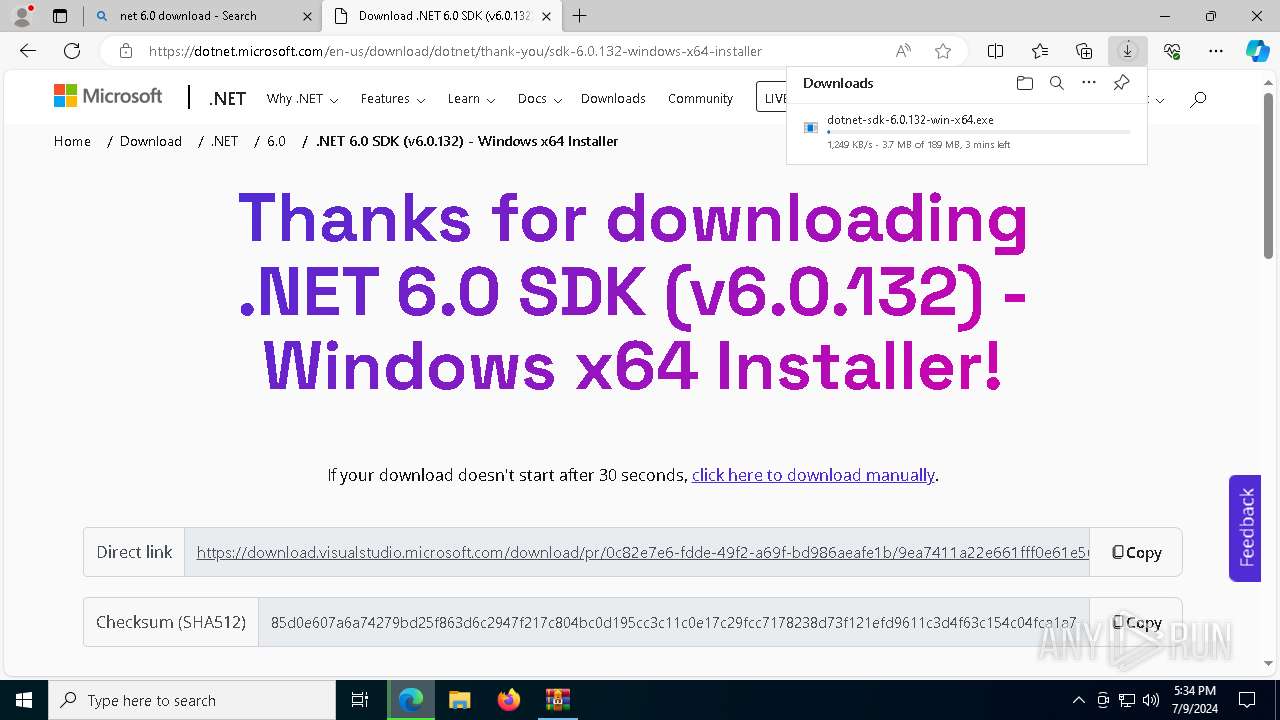Open the volume tray icon
The image size is (1280, 720).
pos(1151,700)
